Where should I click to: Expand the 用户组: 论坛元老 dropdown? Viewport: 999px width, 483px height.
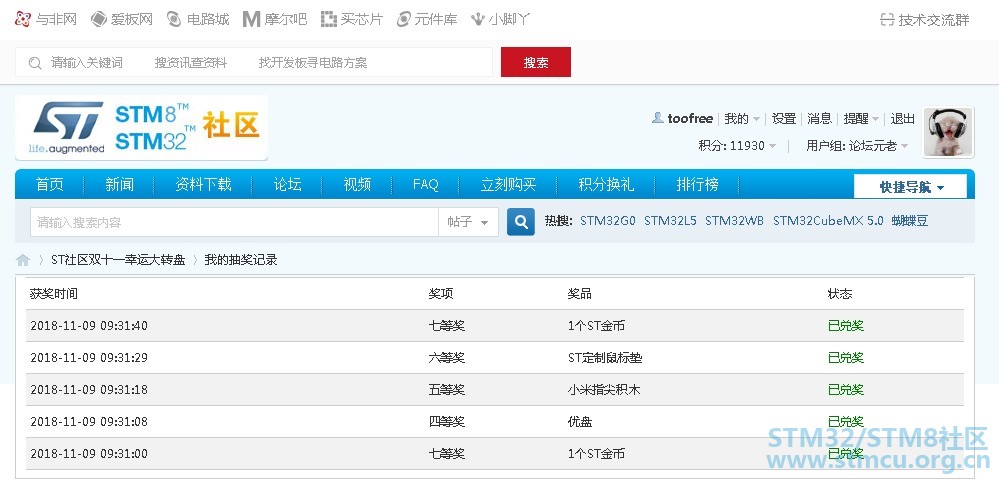(x=857, y=146)
